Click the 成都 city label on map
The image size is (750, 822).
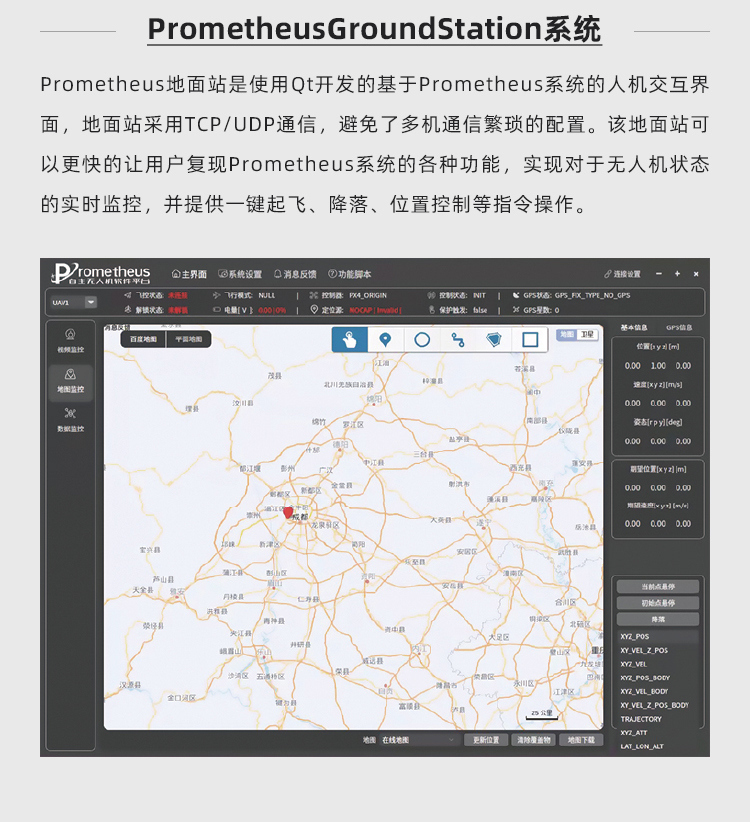(300, 517)
